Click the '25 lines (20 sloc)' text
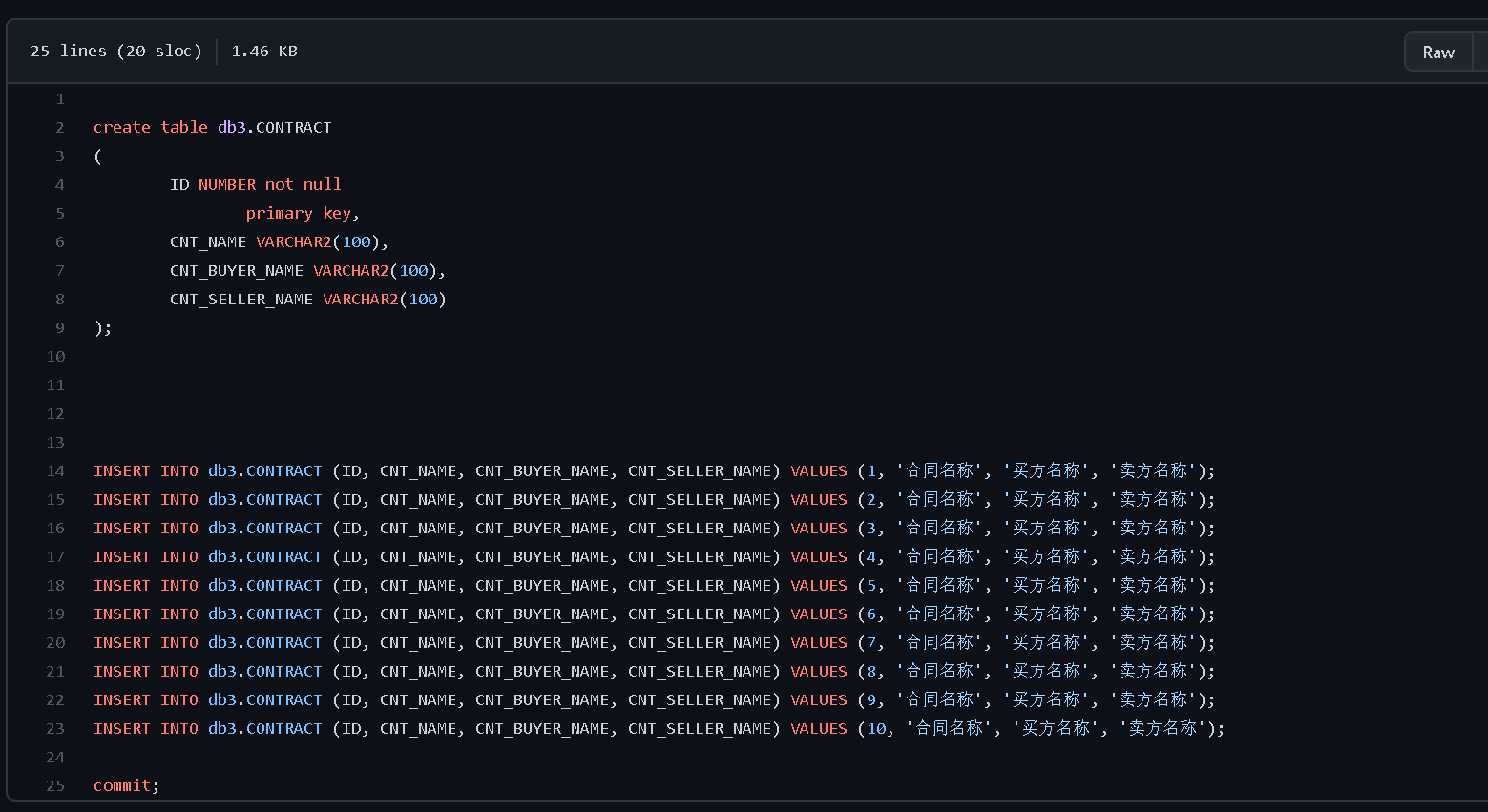The width and height of the screenshot is (1488, 812). click(x=116, y=52)
